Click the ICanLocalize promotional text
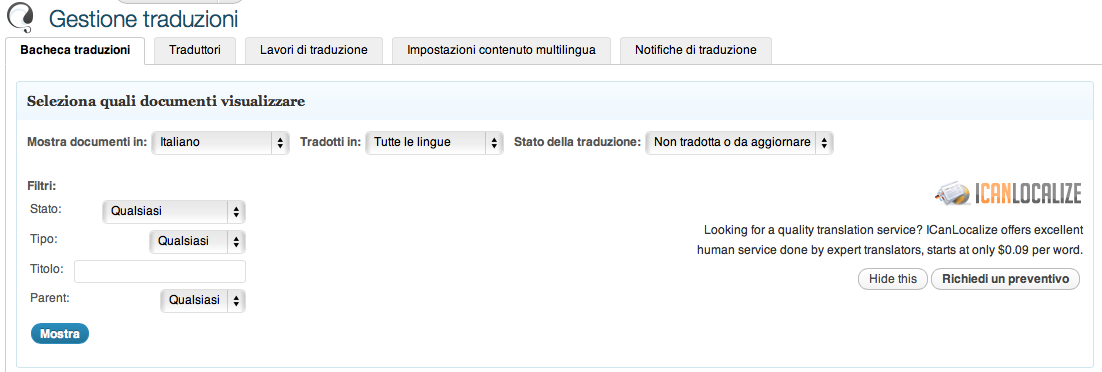1102x372 pixels. tap(890, 240)
